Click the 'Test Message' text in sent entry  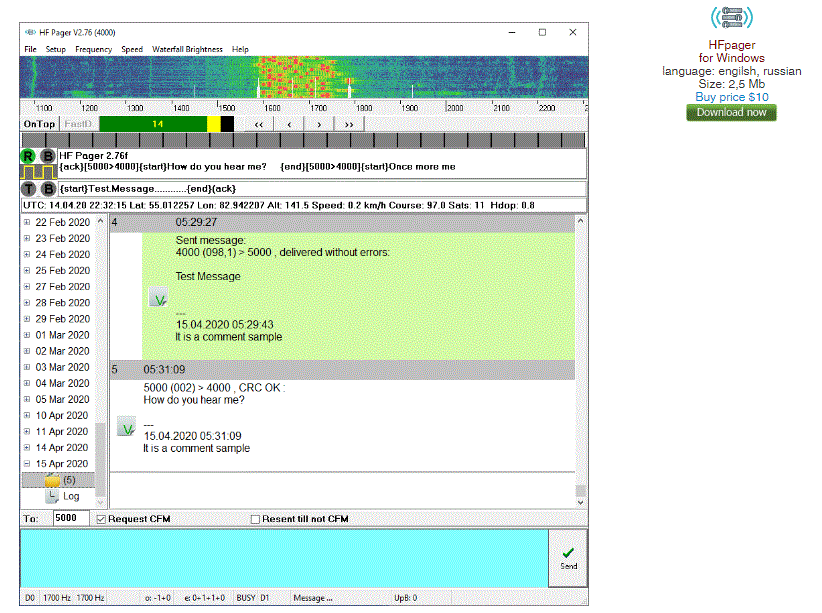[x=208, y=276]
